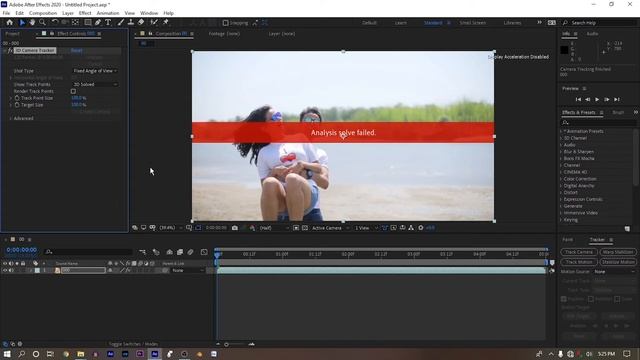Select the Hand tool
The image size is (640, 360).
(x=32, y=22)
